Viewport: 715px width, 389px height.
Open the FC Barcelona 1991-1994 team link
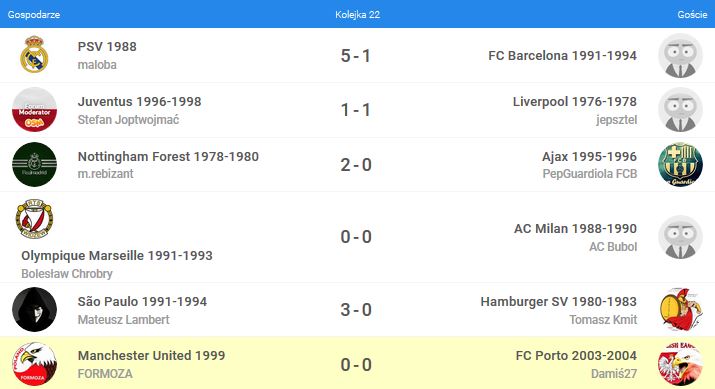click(x=562, y=56)
